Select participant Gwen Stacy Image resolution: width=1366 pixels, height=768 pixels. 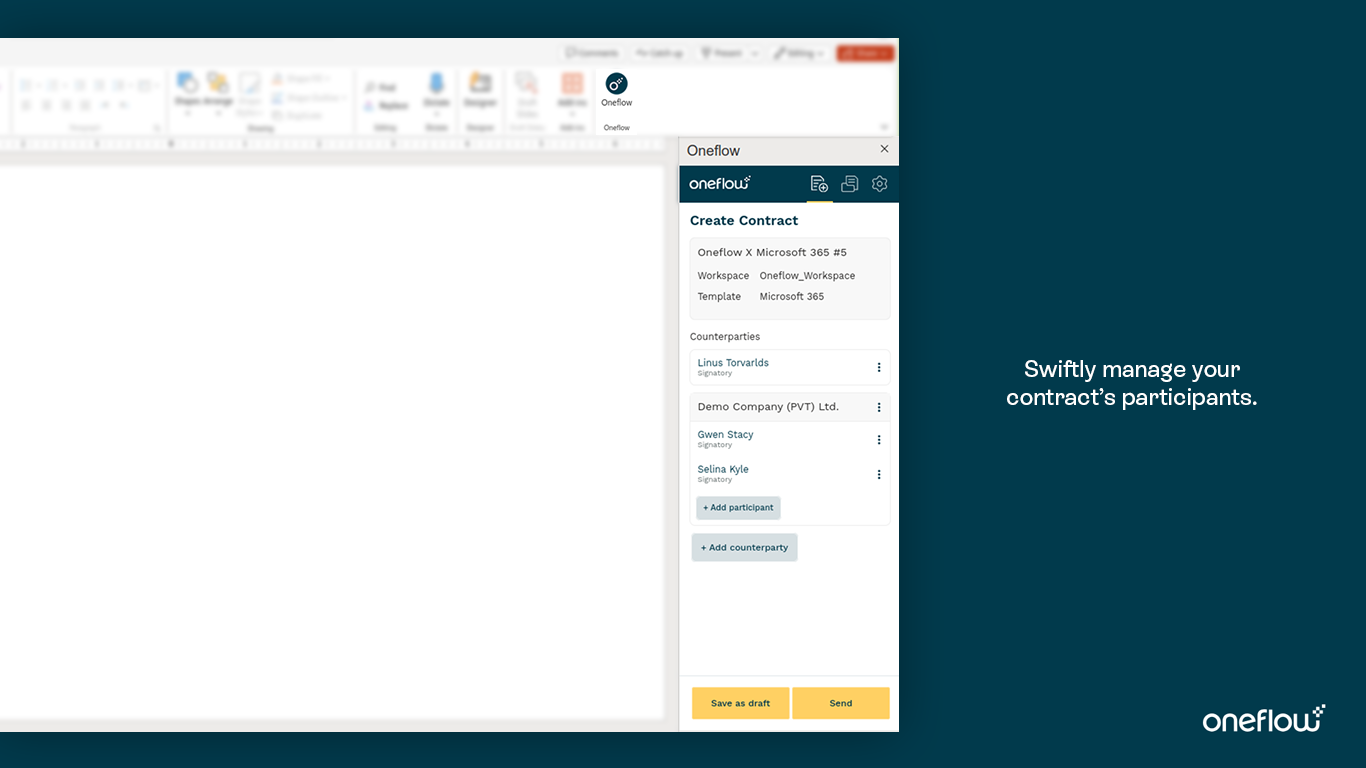[x=725, y=435]
